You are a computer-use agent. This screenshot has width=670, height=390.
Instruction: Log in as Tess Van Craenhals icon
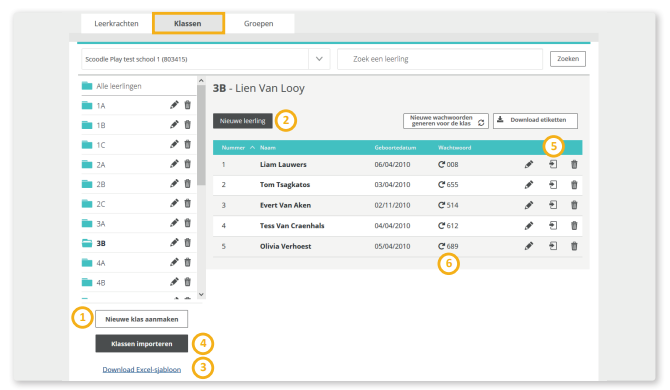[x=553, y=225]
